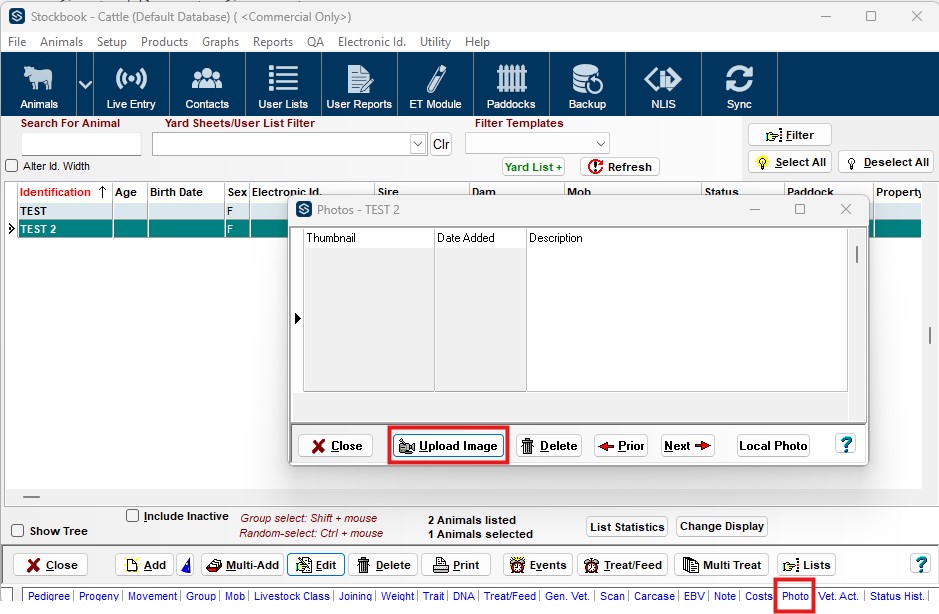Viewport: 939px width, 614px height.
Task: Edit the selected animal
Action: click(316, 565)
